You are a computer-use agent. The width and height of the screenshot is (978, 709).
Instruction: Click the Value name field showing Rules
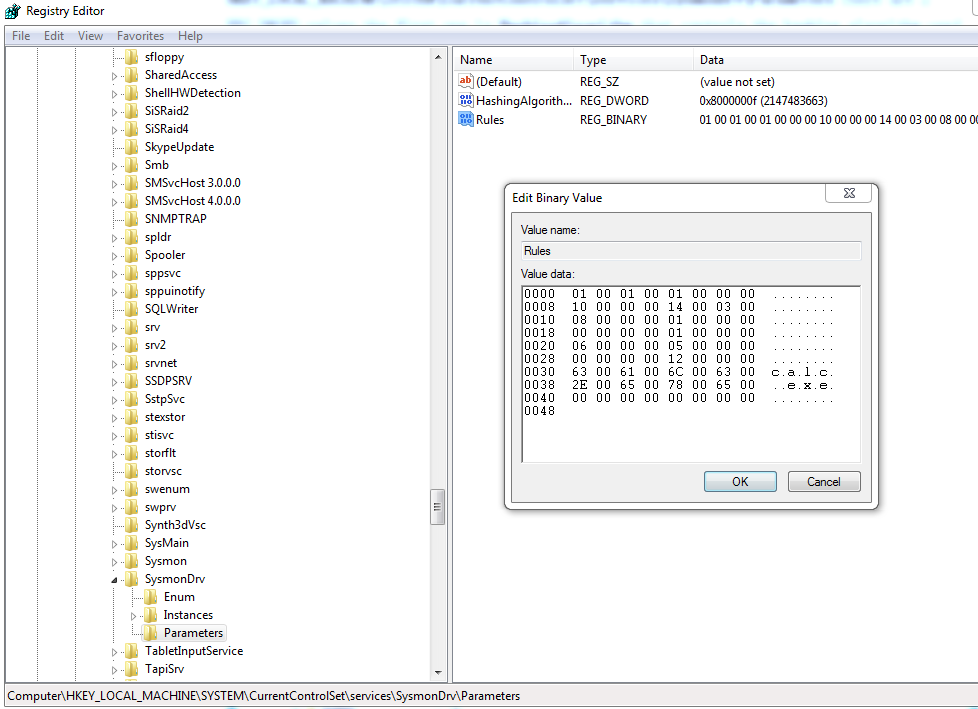pos(690,251)
